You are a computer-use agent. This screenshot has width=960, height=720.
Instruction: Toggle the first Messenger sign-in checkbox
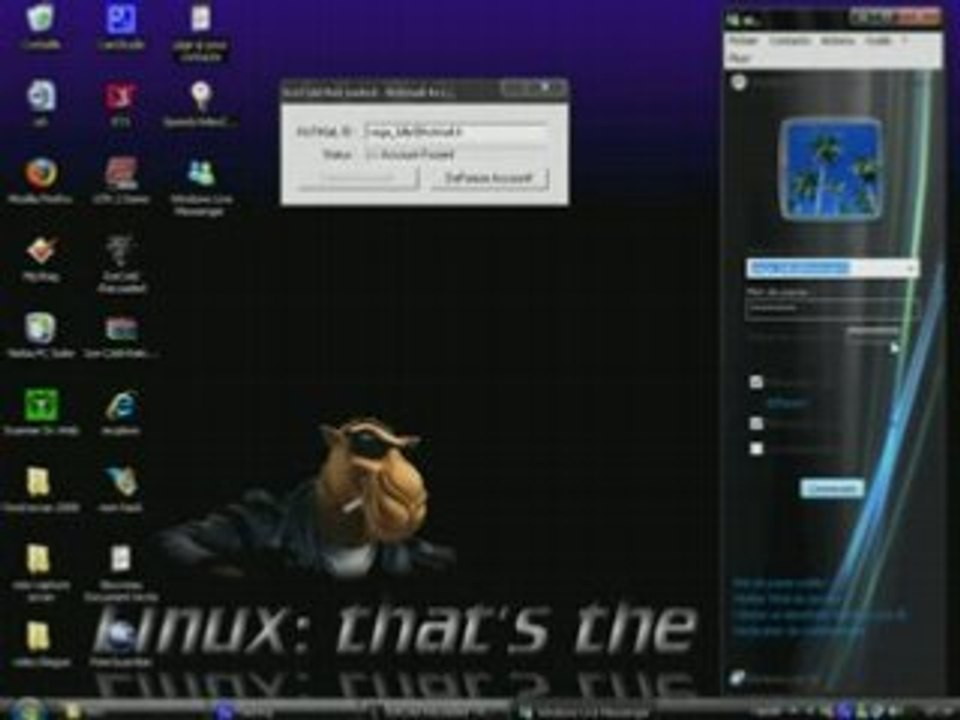(757, 383)
